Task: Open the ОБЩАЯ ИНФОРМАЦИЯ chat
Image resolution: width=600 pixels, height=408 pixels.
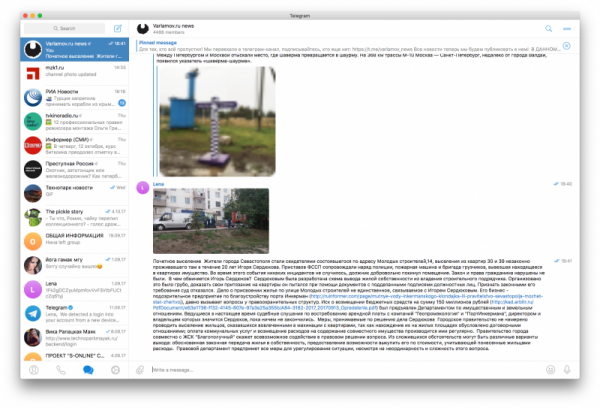Action: coord(75,242)
